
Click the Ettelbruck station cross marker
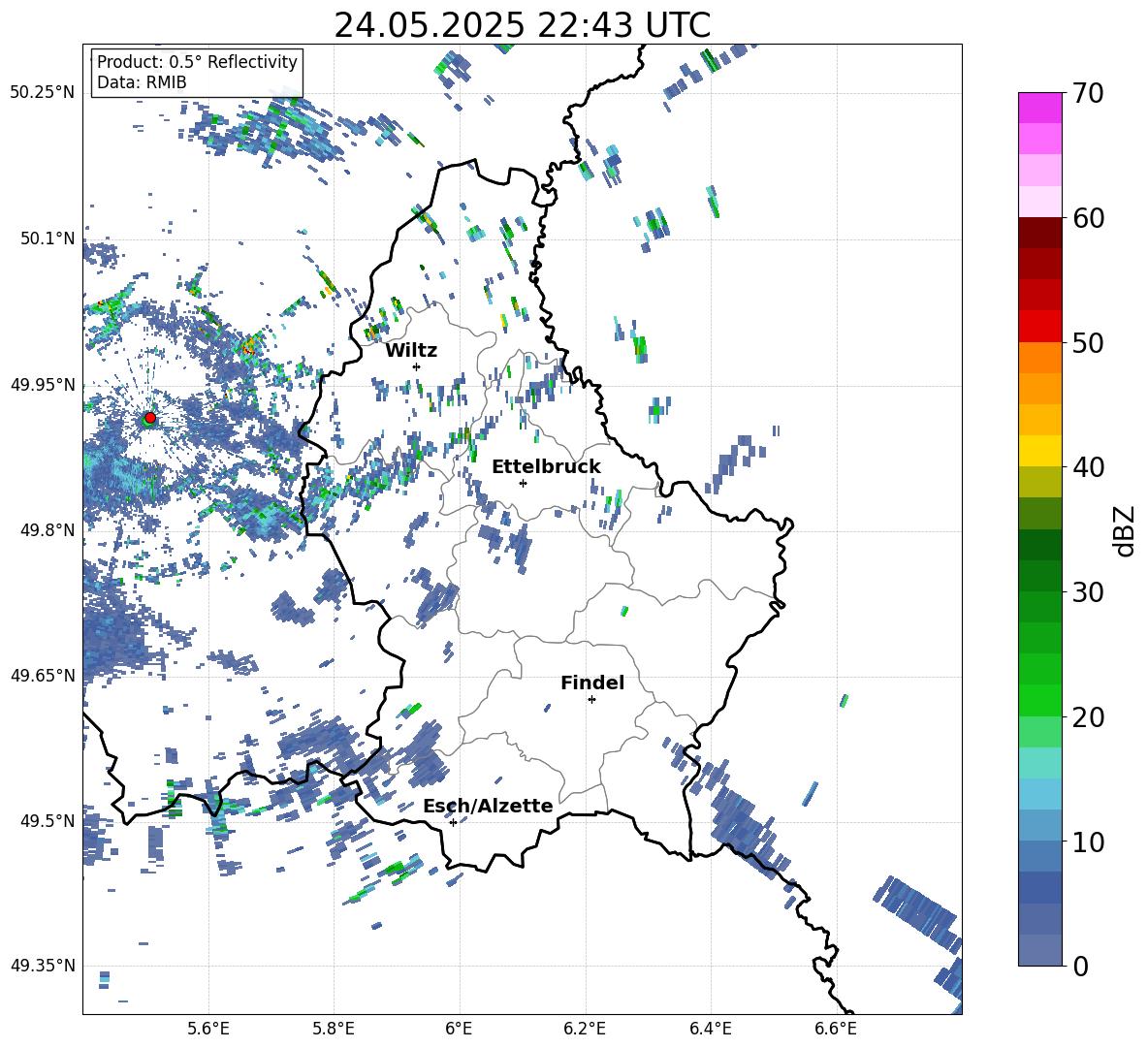pyautogui.click(x=523, y=483)
